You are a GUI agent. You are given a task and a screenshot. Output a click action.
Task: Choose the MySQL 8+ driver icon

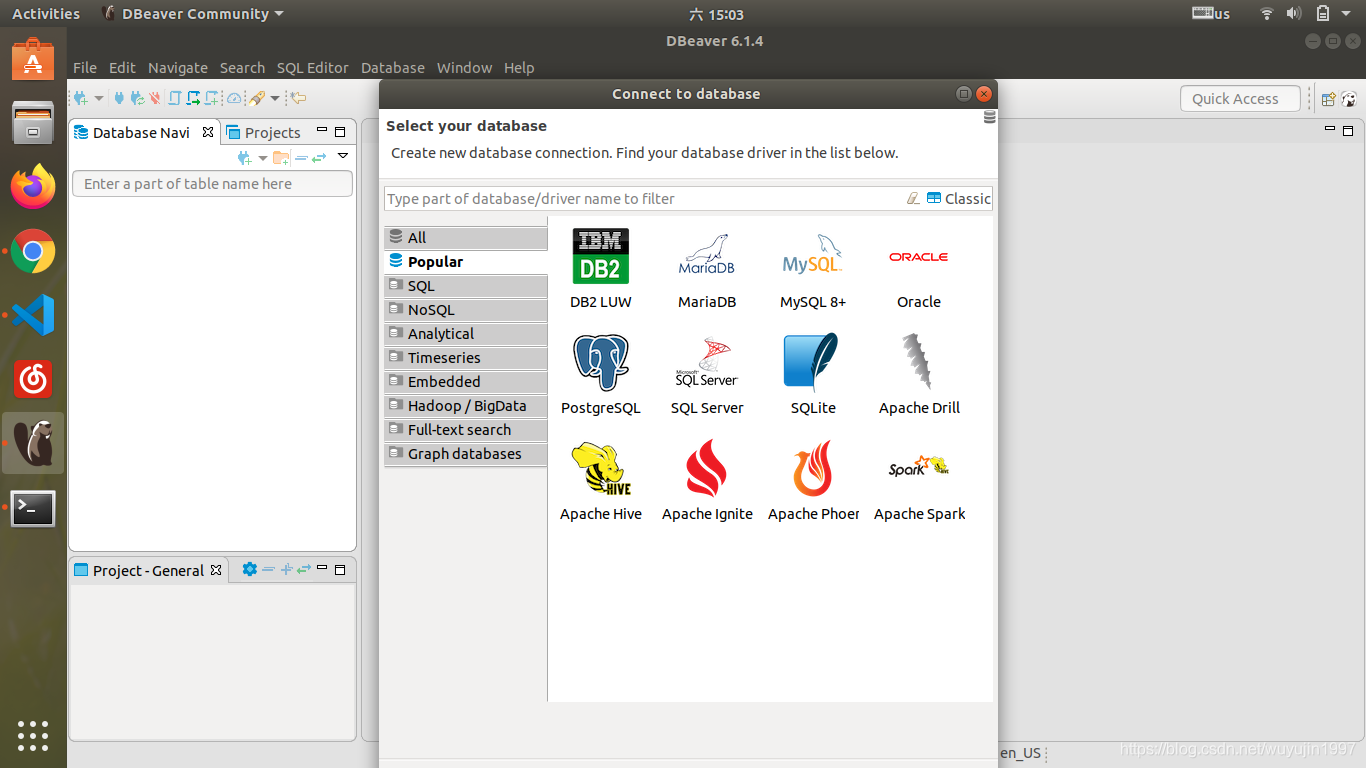tap(813, 256)
